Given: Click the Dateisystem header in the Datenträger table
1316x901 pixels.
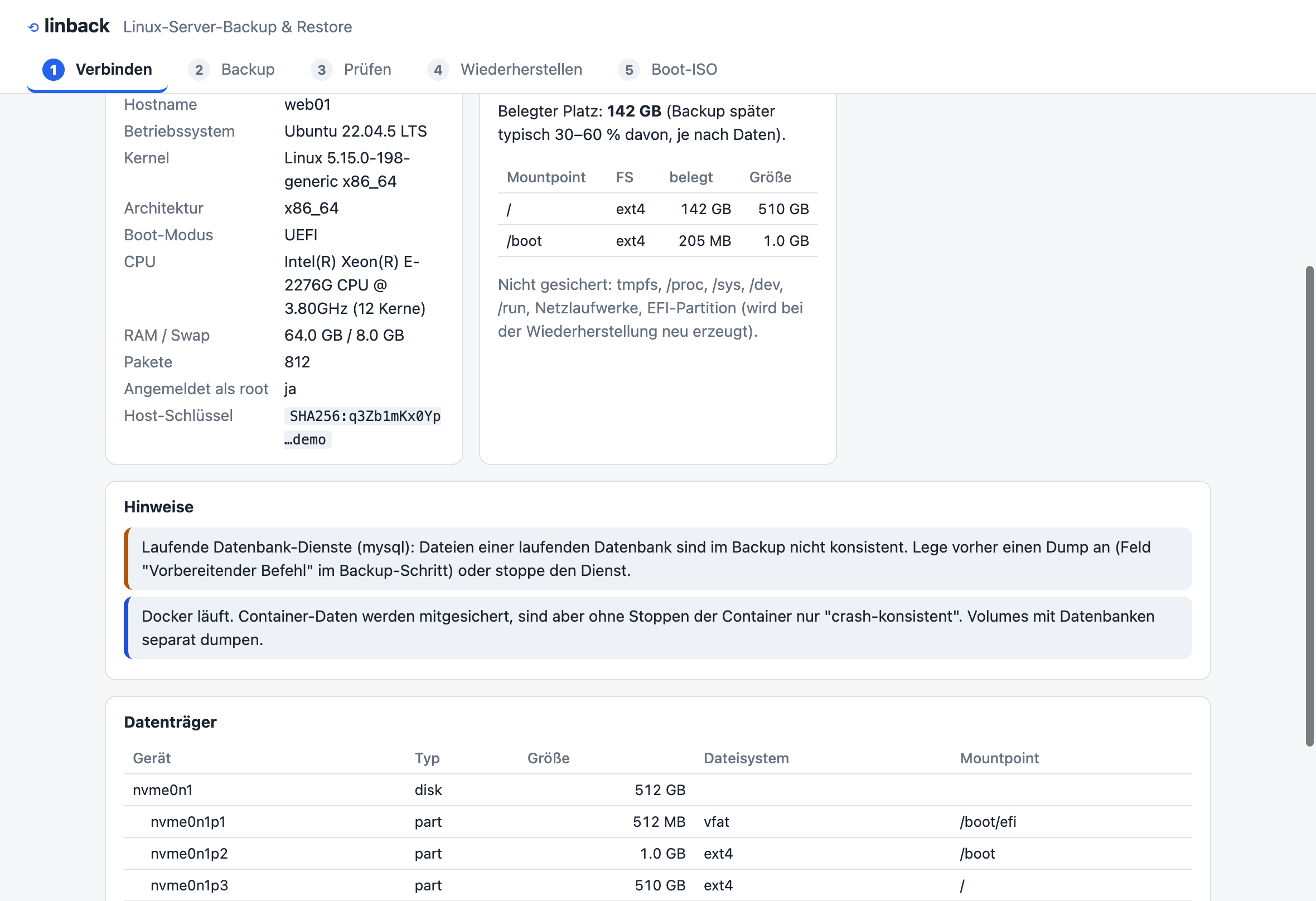Looking at the screenshot, I should click(746, 758).
